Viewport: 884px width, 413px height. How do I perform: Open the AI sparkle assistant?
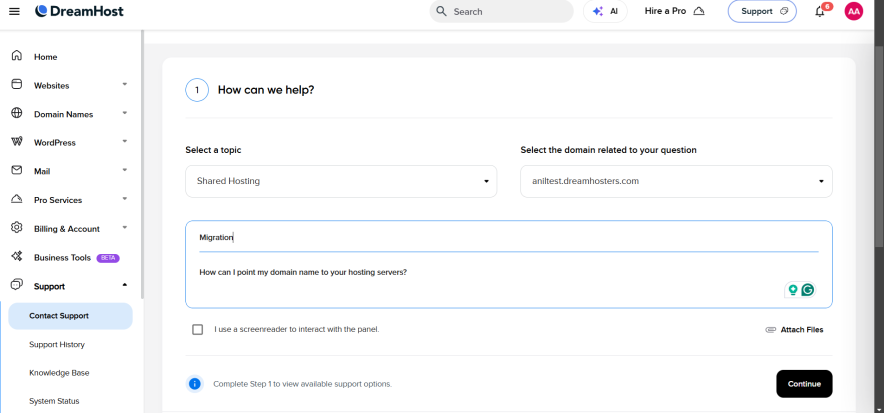pyautogui.click(x=598, y=11)
